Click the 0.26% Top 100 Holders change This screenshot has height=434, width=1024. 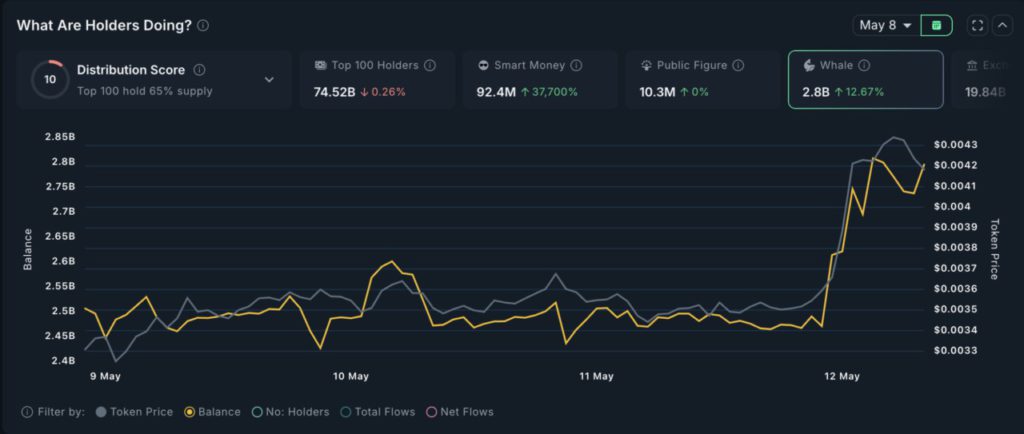[x=383, y=92]
